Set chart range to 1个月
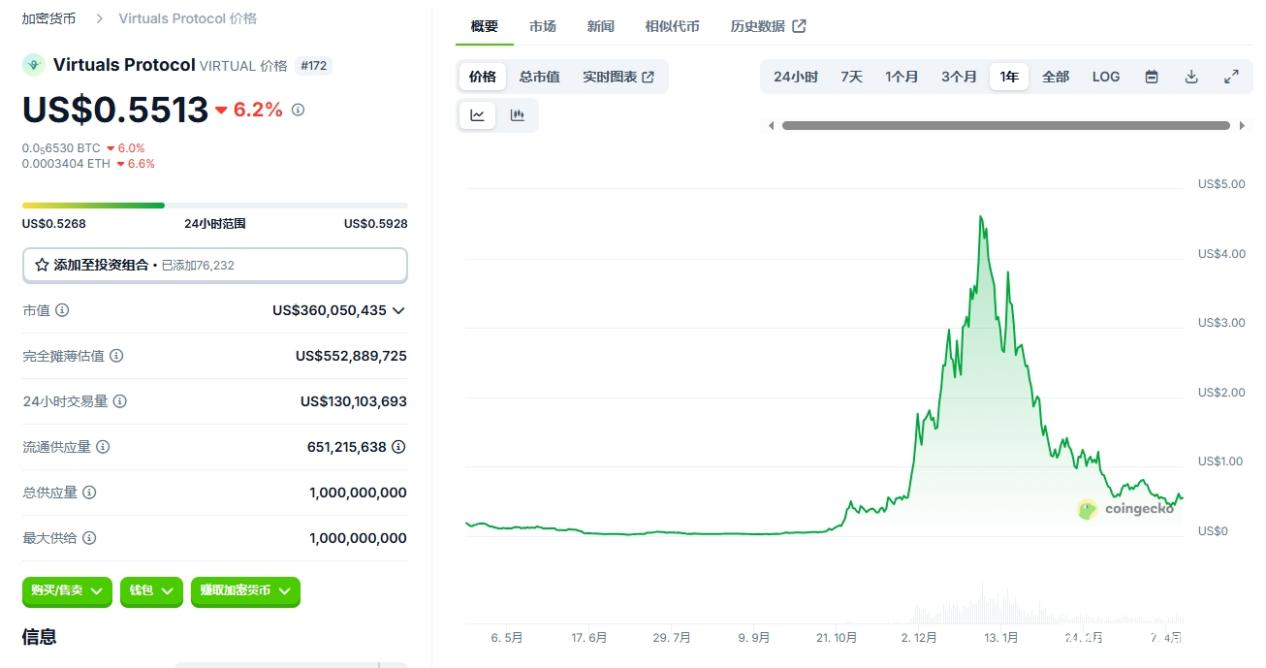The height and width of the screenshot is (668, 1266). [x=901, y=76]
